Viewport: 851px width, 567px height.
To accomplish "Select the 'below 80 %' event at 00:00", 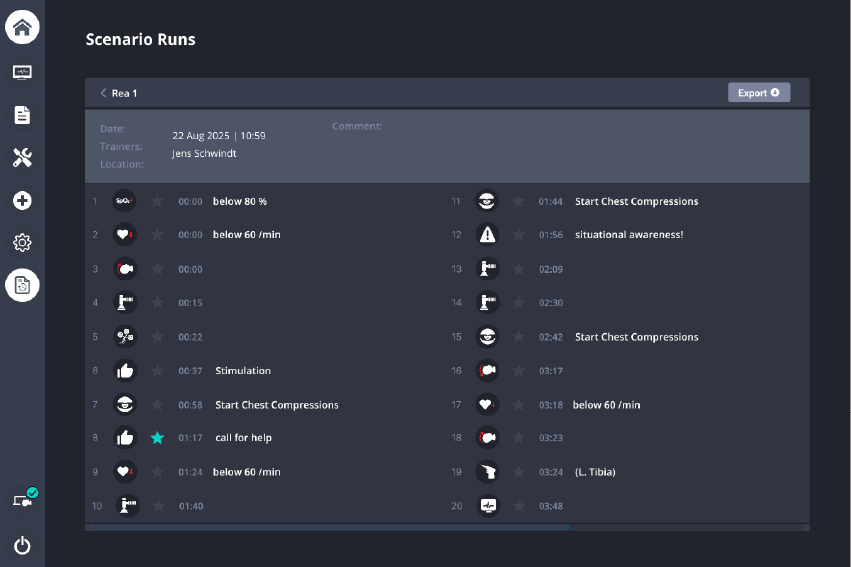I will (239, 201).
